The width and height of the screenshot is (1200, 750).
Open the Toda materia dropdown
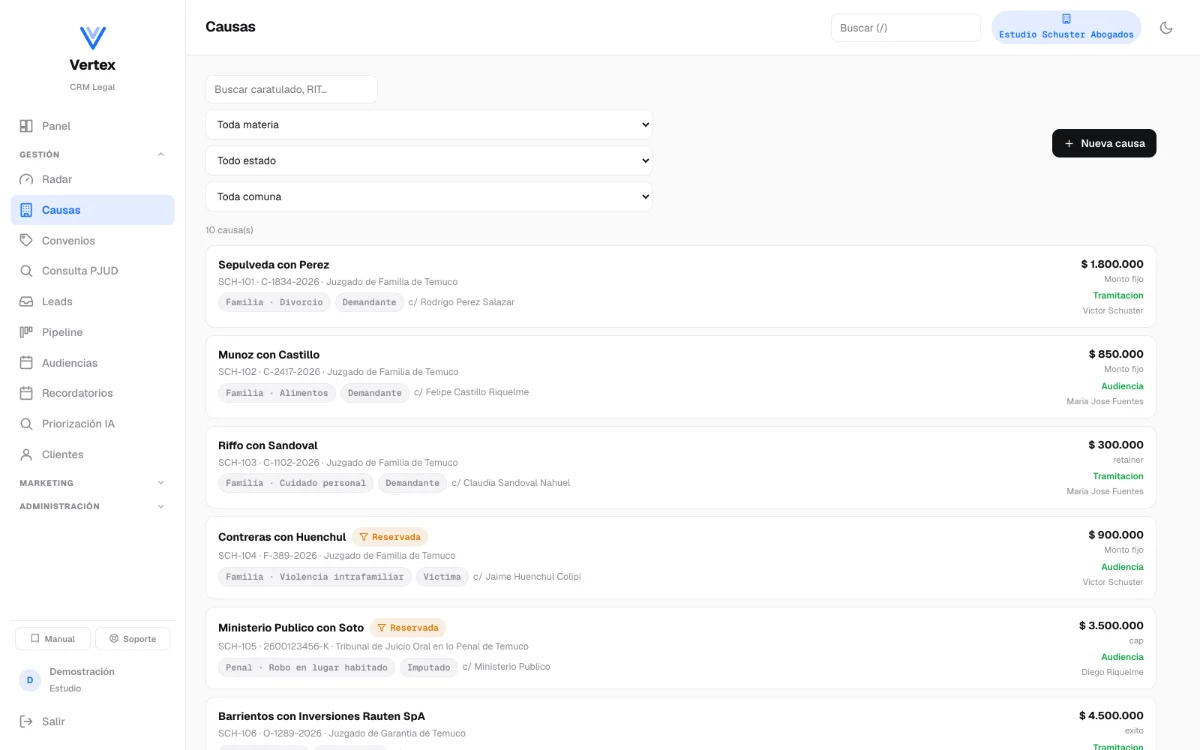(429, 125)
